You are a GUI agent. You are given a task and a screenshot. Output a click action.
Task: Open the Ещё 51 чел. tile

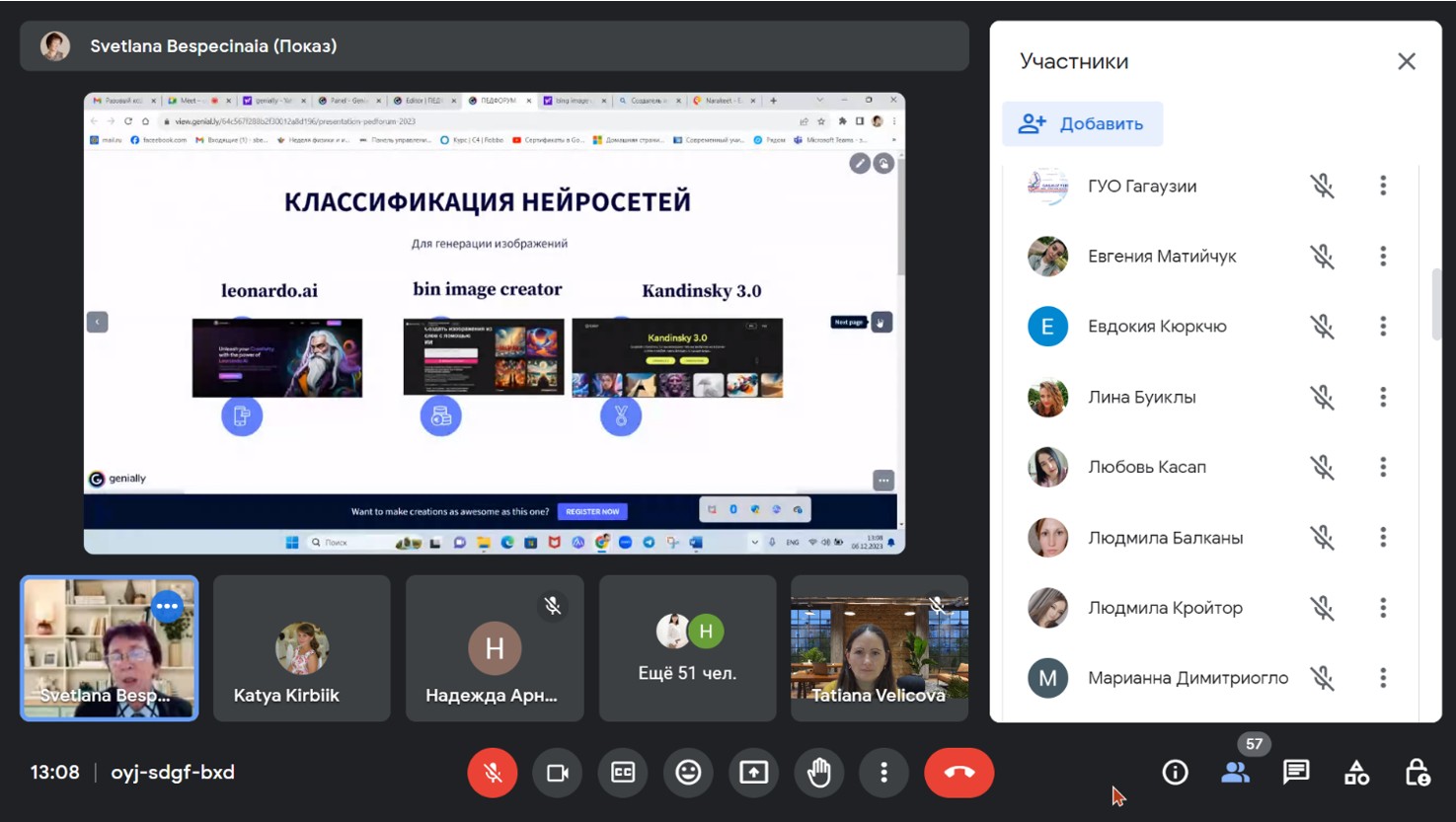point(688,648)
